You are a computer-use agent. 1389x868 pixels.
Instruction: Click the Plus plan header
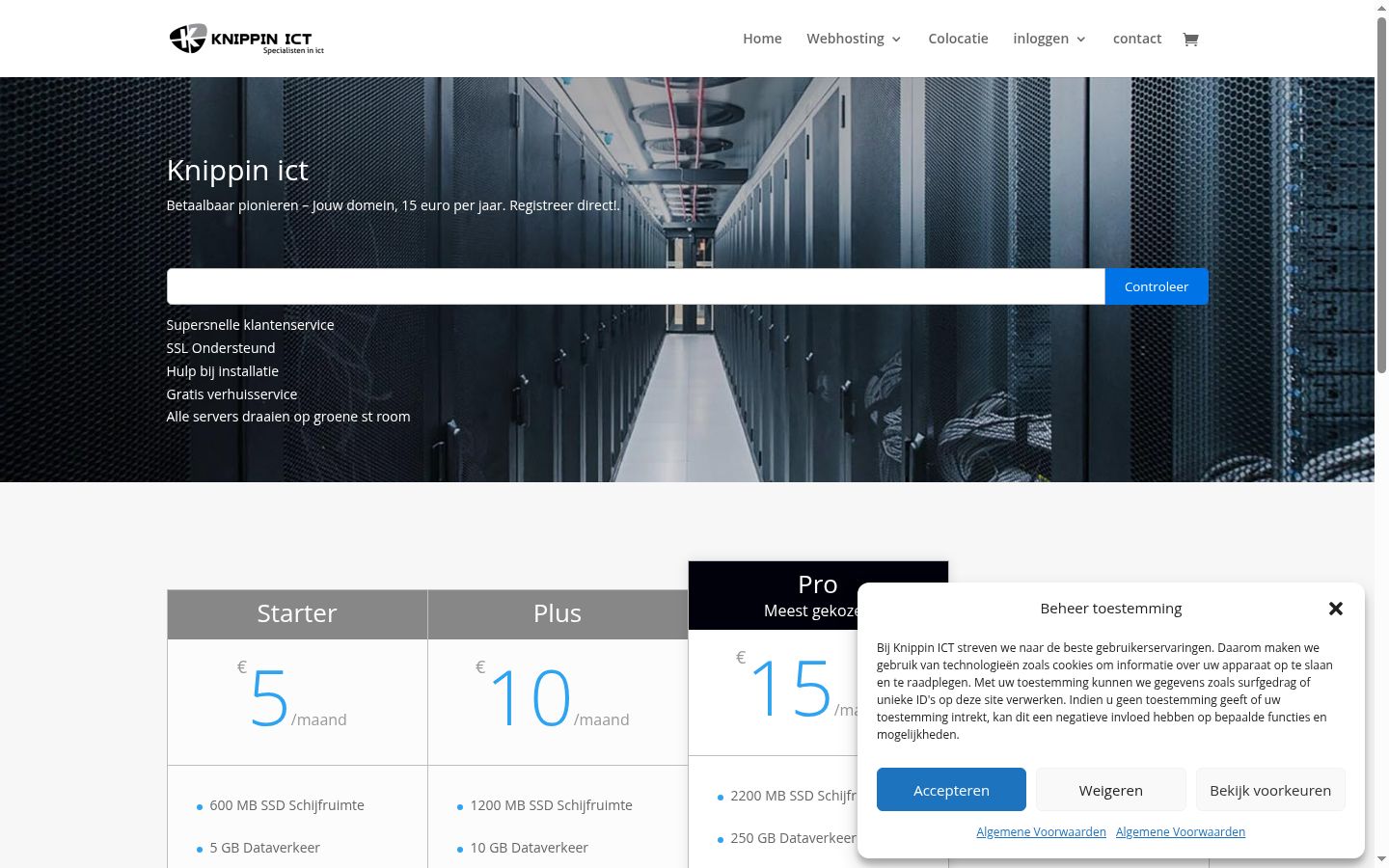click(558, 614)
